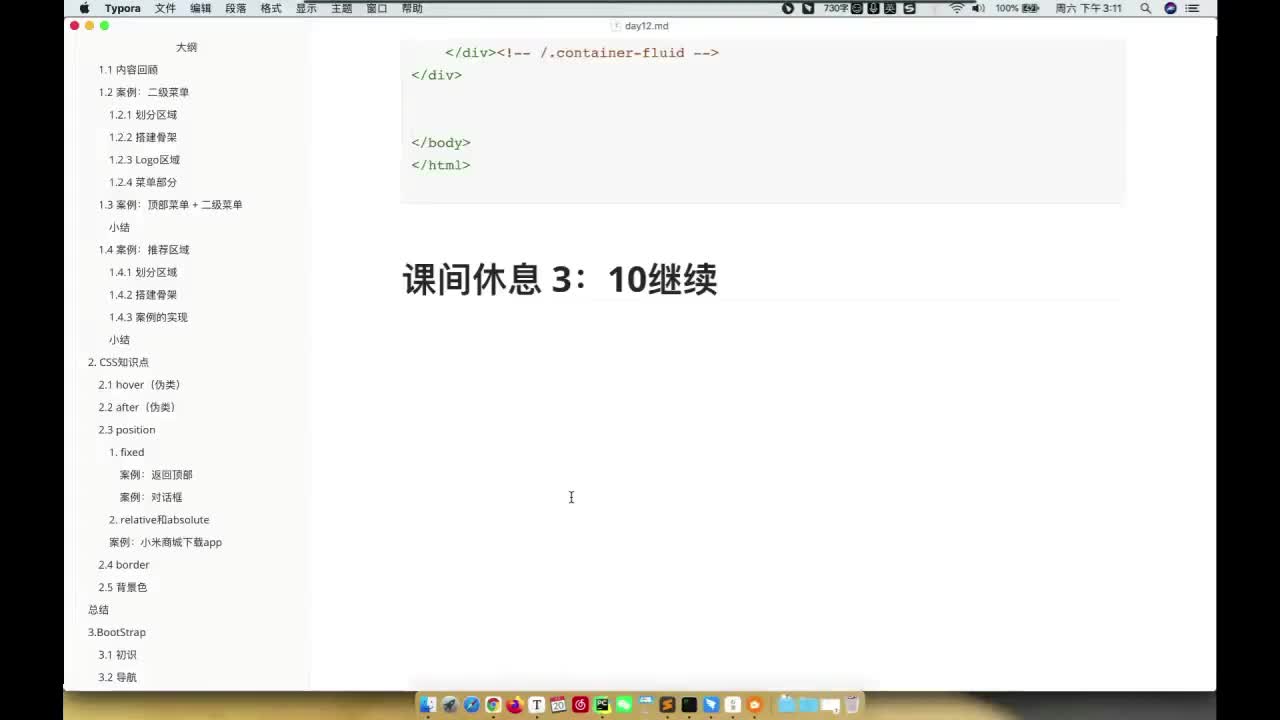Screen dimensions: 1280x720
Task: Open Siri from menu bar
Action: [x=1170, y=8]
